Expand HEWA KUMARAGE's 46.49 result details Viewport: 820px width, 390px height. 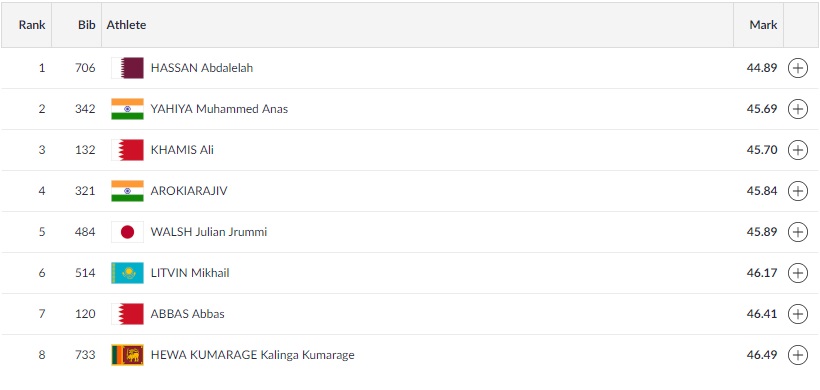tap(798, 355)
